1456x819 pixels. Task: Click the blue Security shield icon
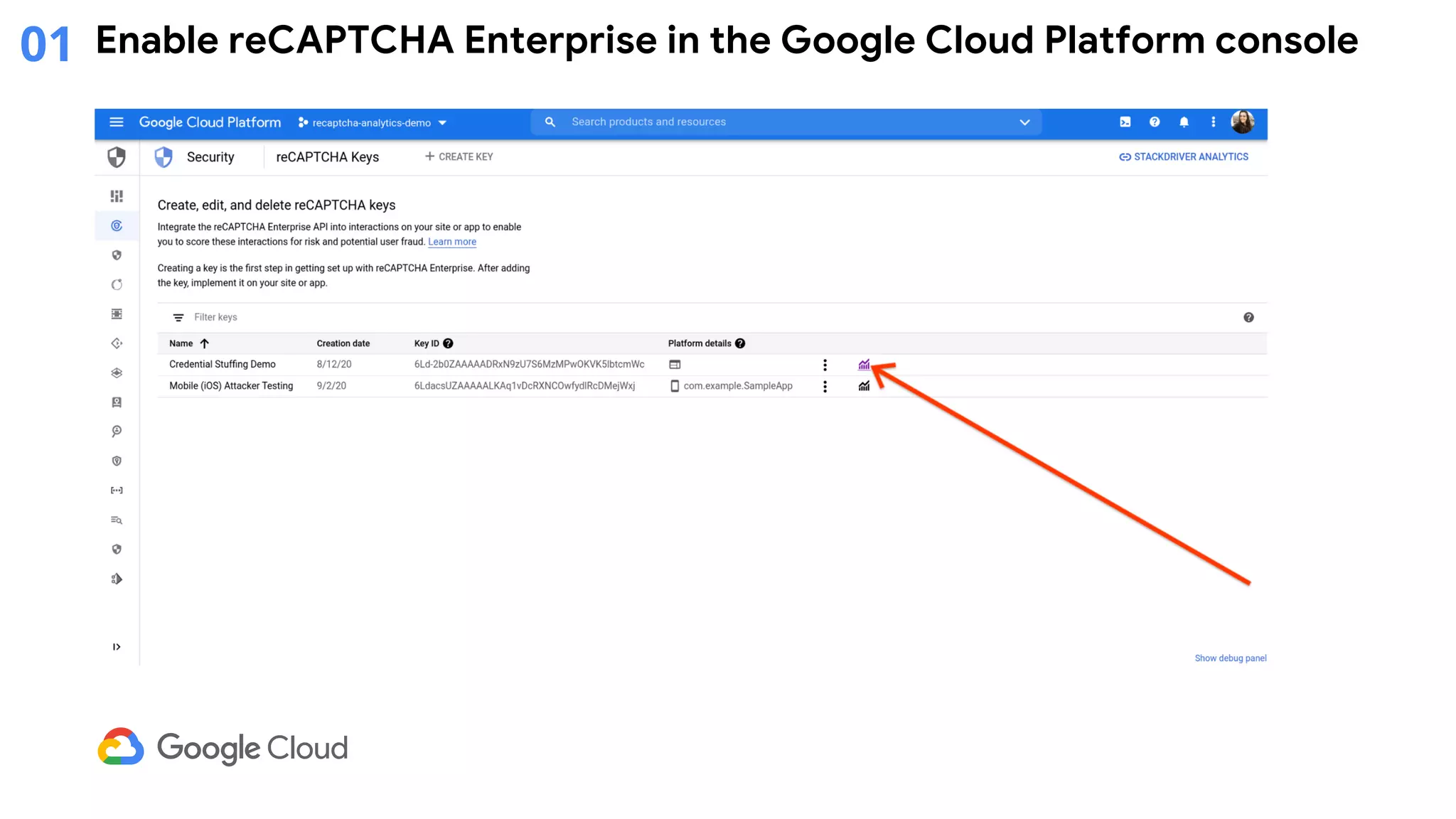[x=164, y=157]
